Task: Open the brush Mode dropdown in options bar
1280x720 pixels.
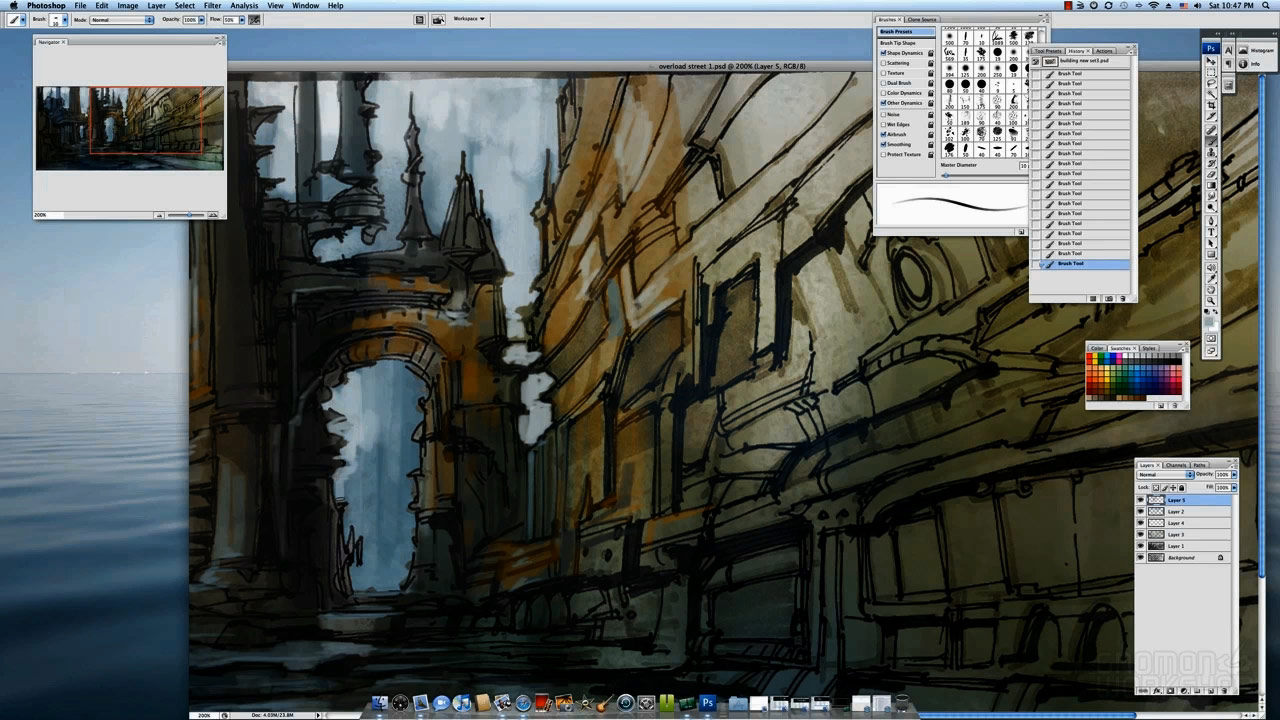Action: 121,20
